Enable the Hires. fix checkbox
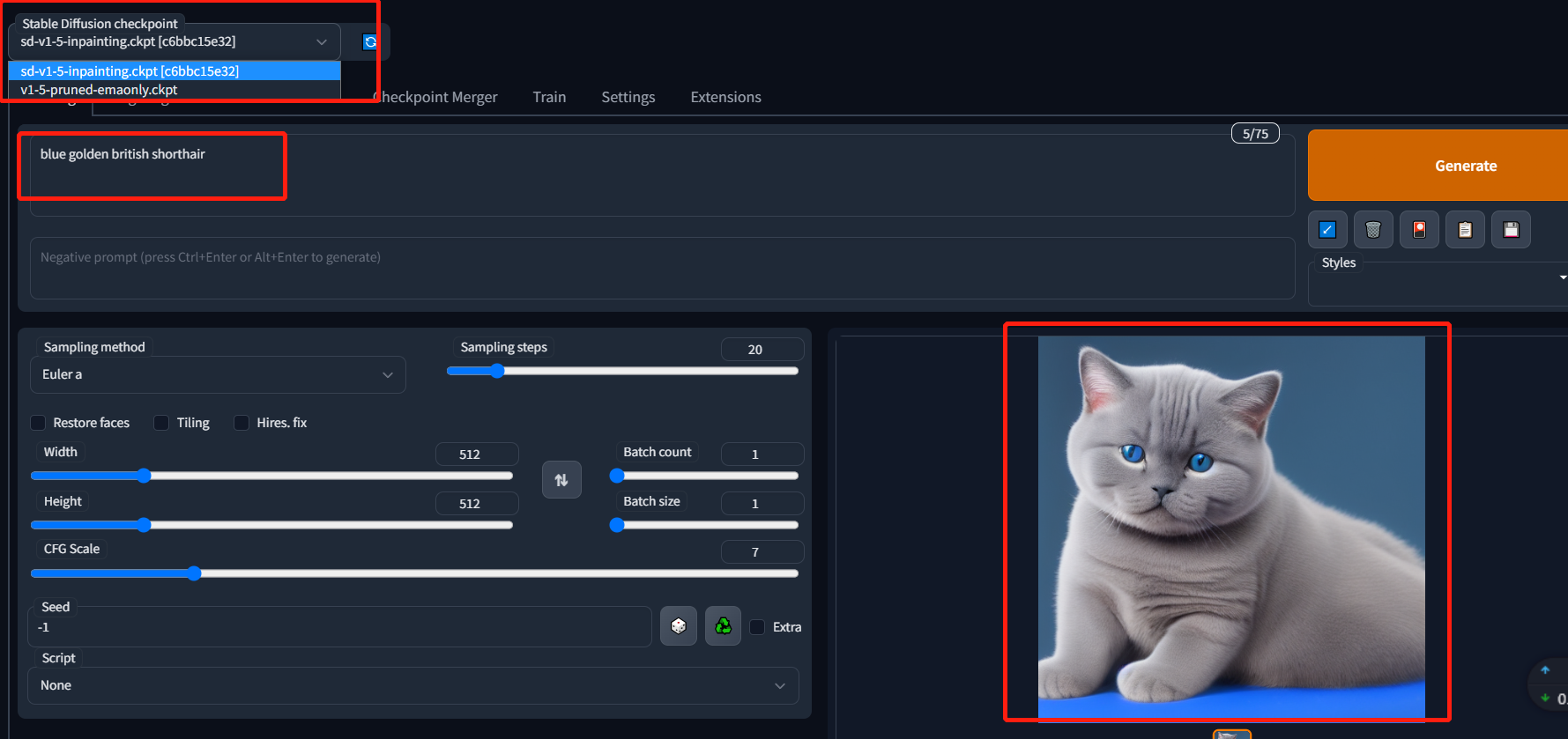1568x739 pixels. pos(242,423)
